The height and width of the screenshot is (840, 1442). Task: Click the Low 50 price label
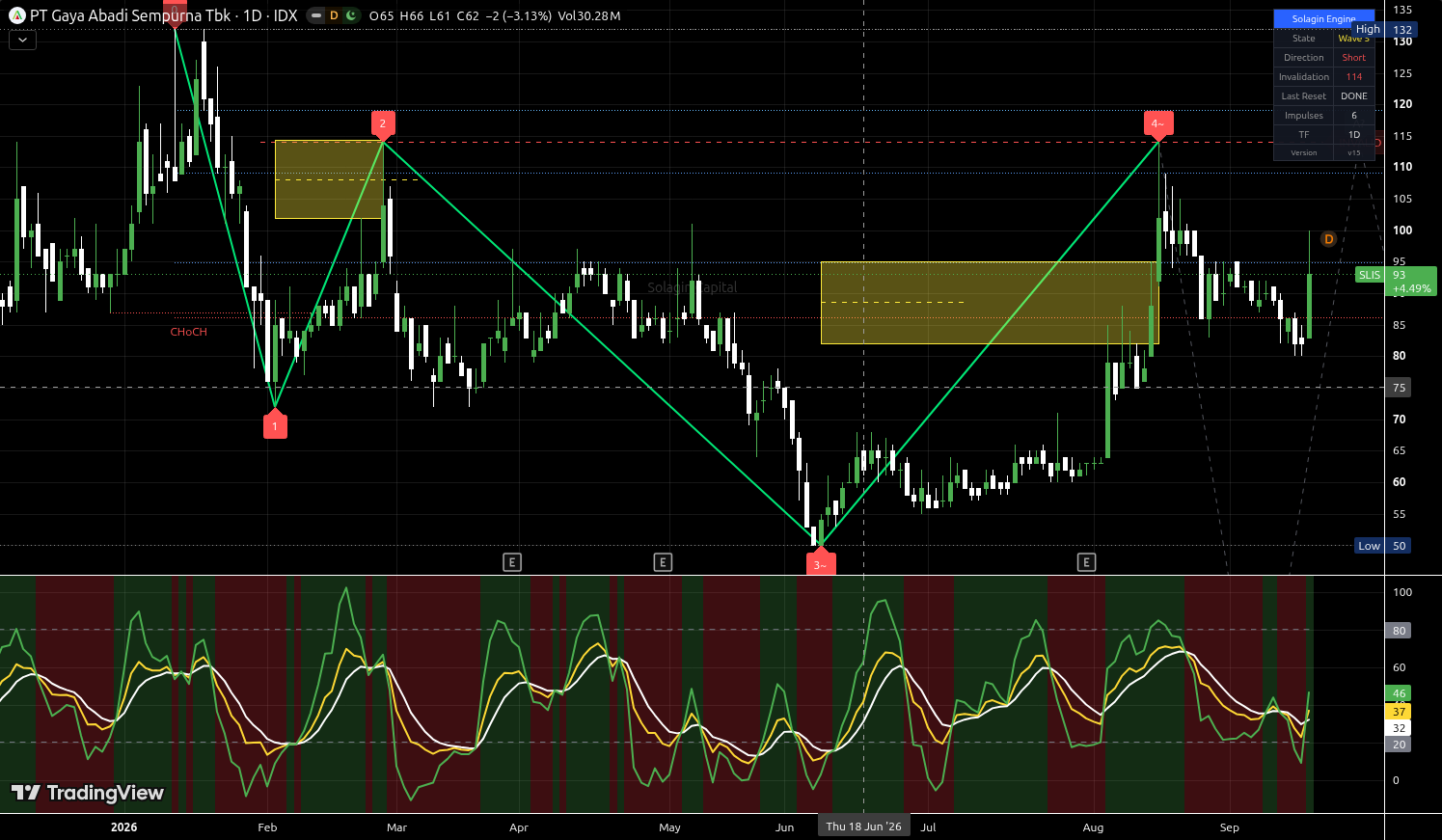click(x=1383, y=546)
